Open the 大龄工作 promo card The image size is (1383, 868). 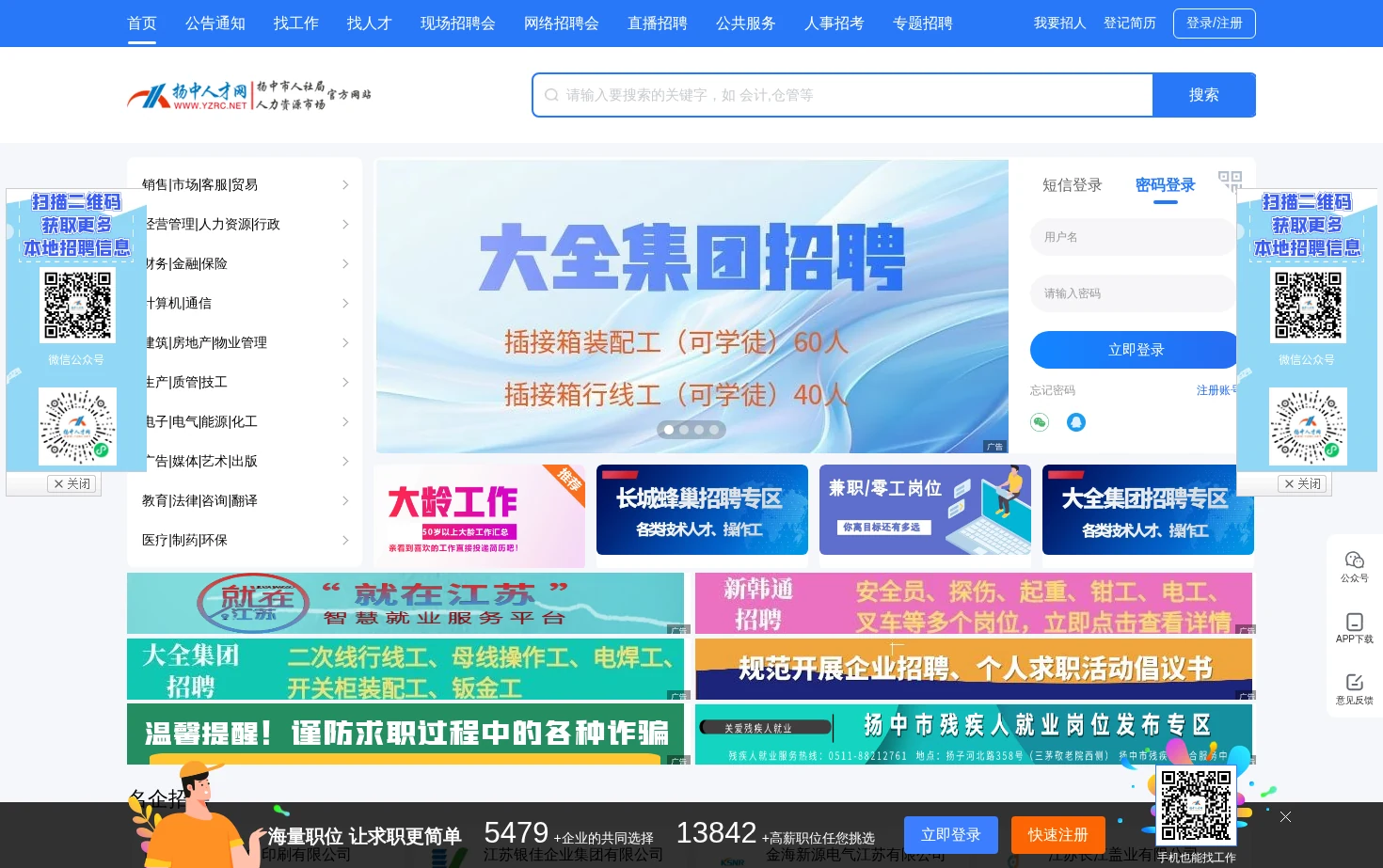point(480,516)
